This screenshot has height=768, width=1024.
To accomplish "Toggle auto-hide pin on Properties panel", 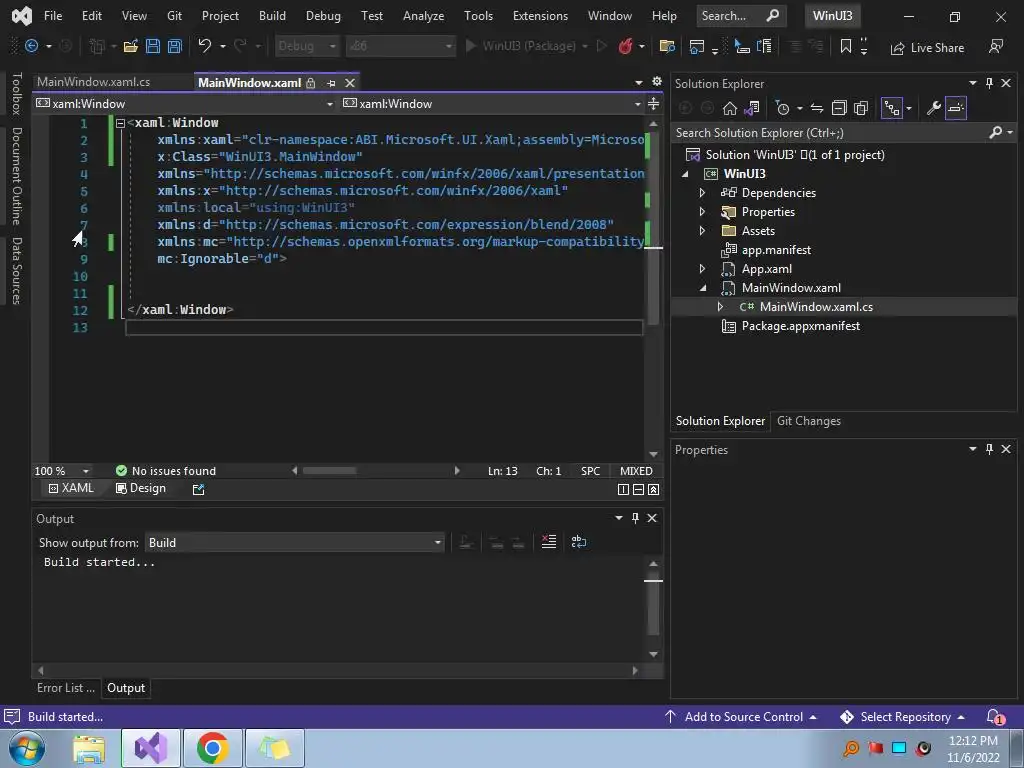I will (989, 449).
